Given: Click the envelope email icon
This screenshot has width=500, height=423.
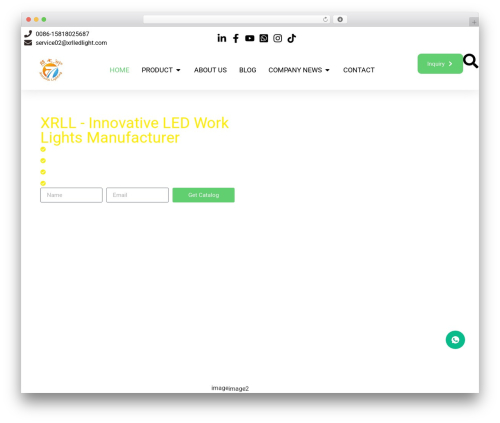Looking at the screenshot, I should tap(28, 43).
